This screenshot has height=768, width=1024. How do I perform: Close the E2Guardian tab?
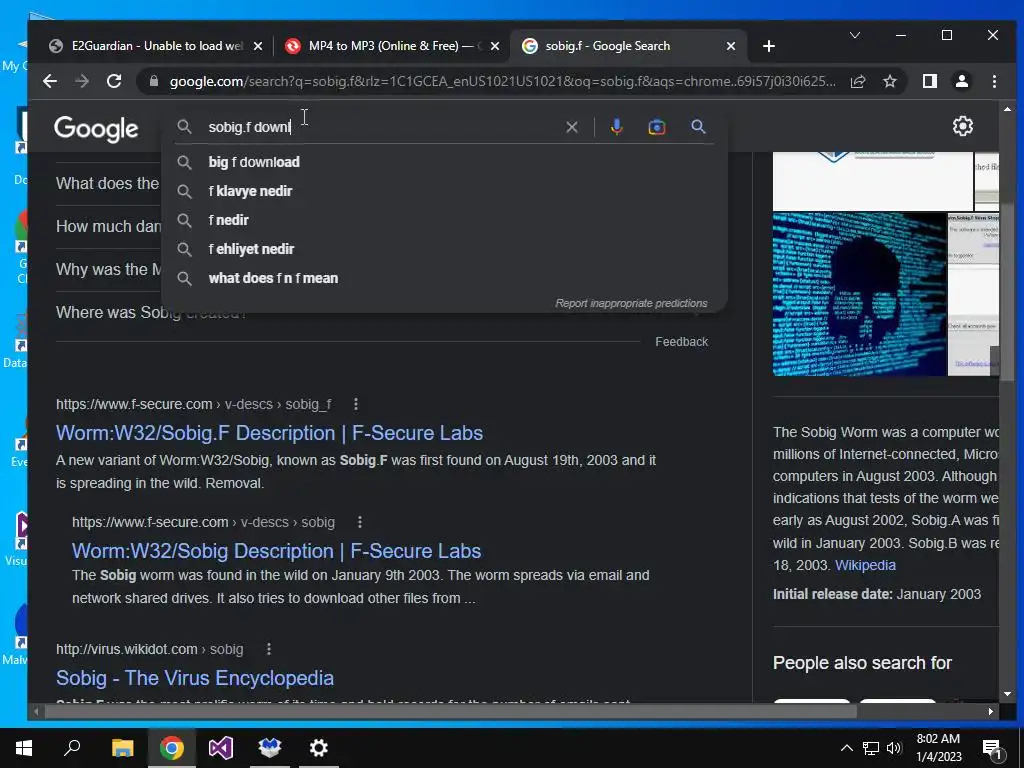258,46
